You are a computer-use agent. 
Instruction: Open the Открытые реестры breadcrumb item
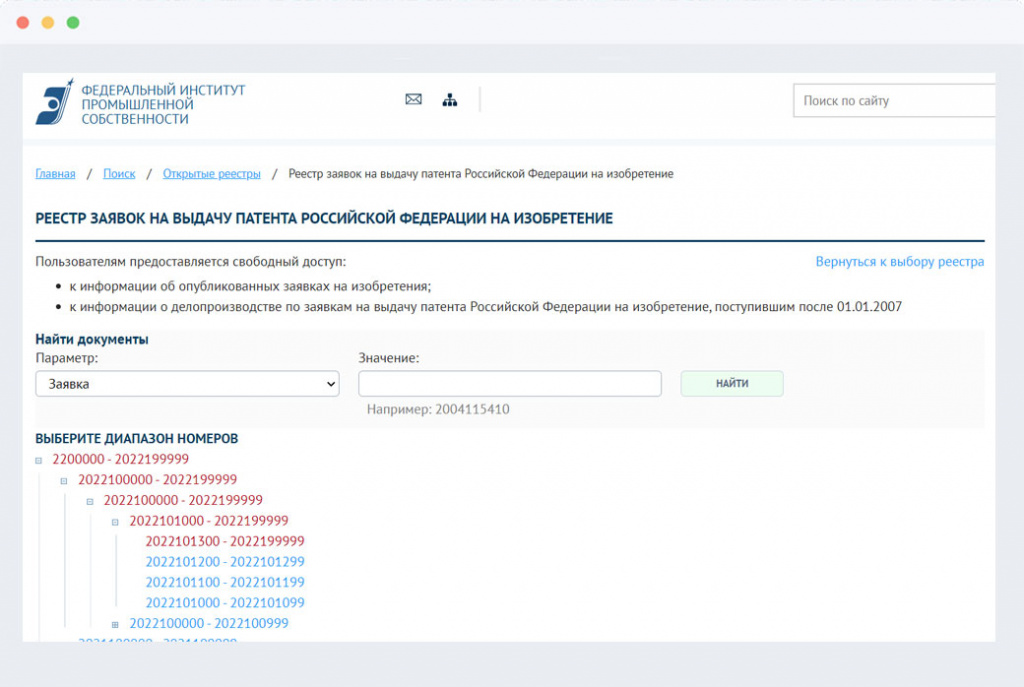pos(211,173)
